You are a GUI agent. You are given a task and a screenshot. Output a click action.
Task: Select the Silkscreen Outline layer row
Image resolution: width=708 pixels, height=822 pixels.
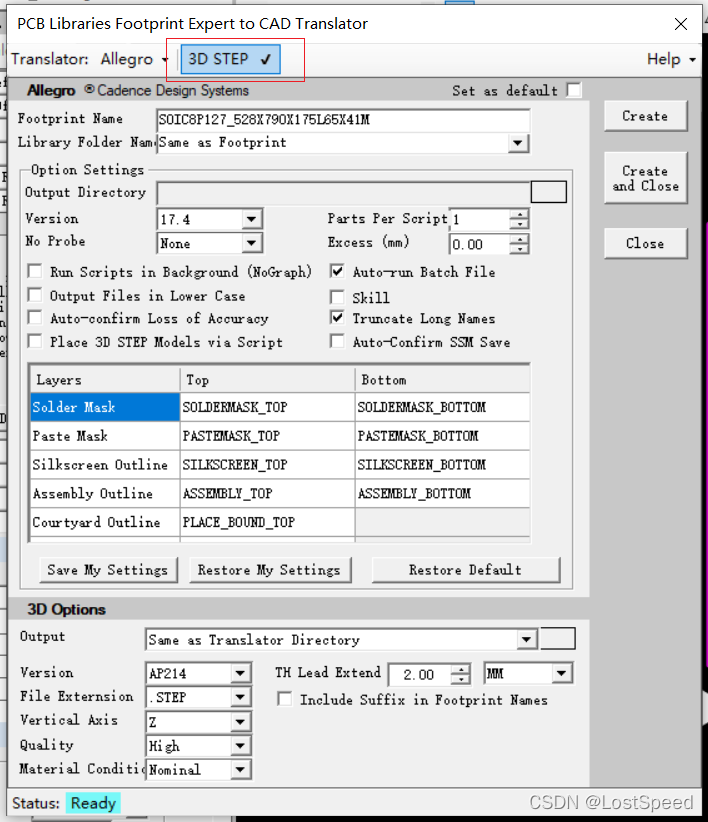pyautogui.click(x=105, y=465)
